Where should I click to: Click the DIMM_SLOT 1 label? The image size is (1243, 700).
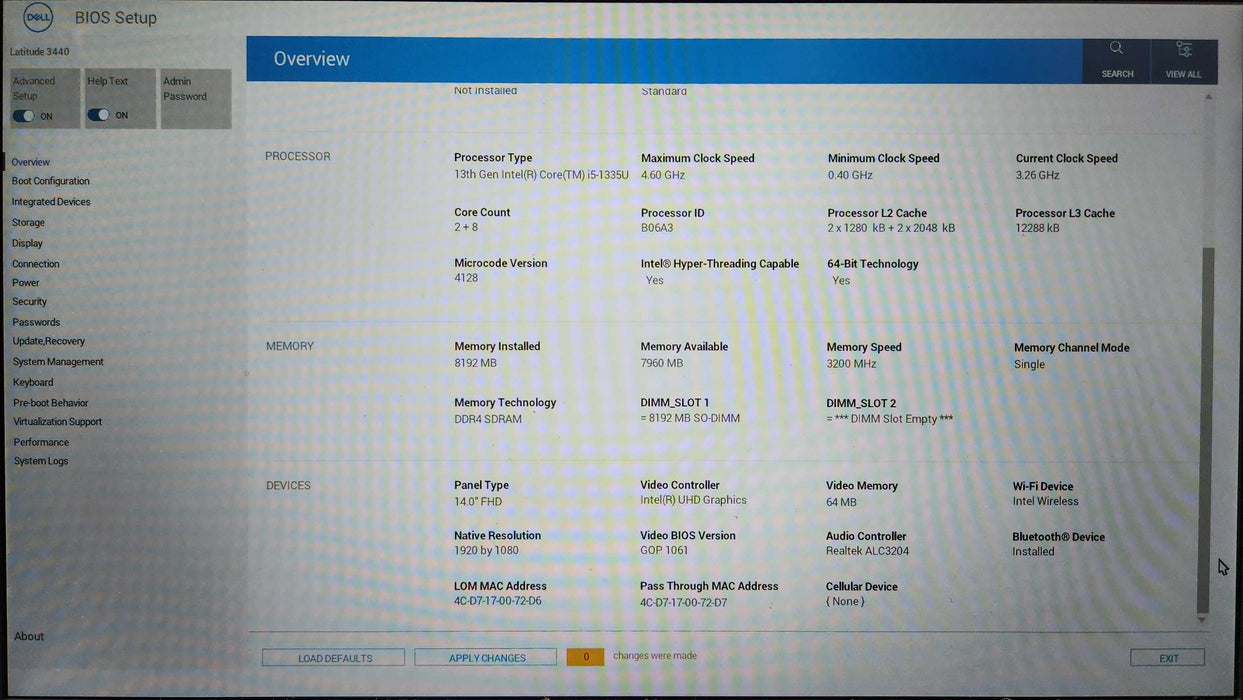[675, 403]
